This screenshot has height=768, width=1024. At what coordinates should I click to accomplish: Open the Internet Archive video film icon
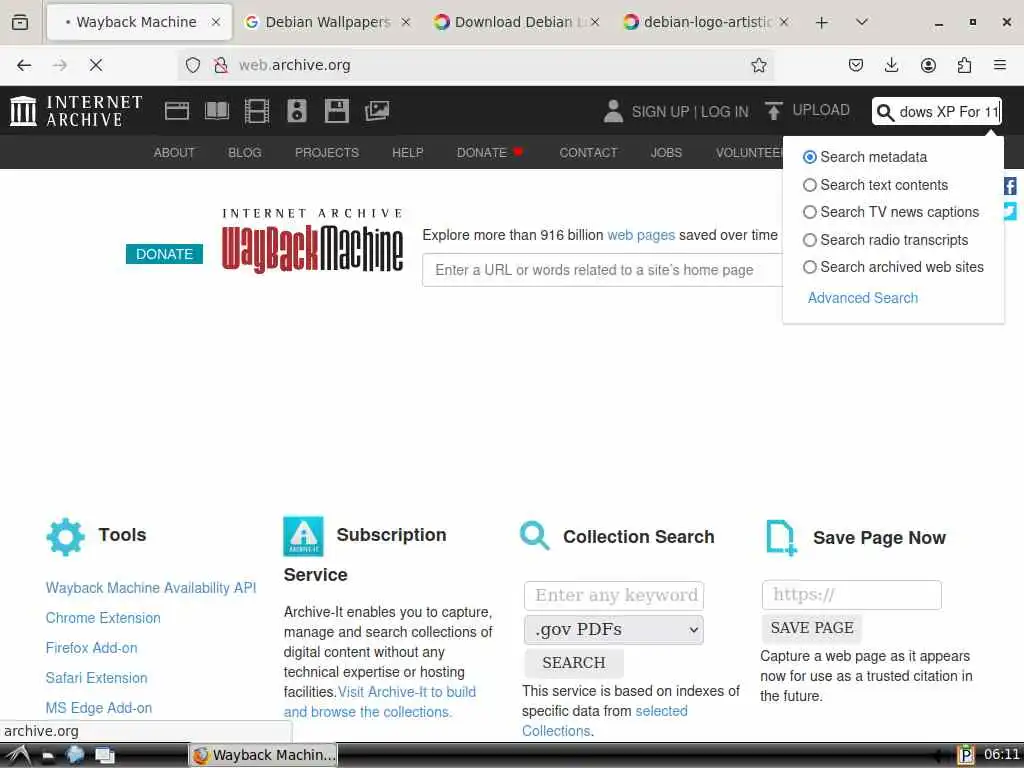tap(257, 111)
